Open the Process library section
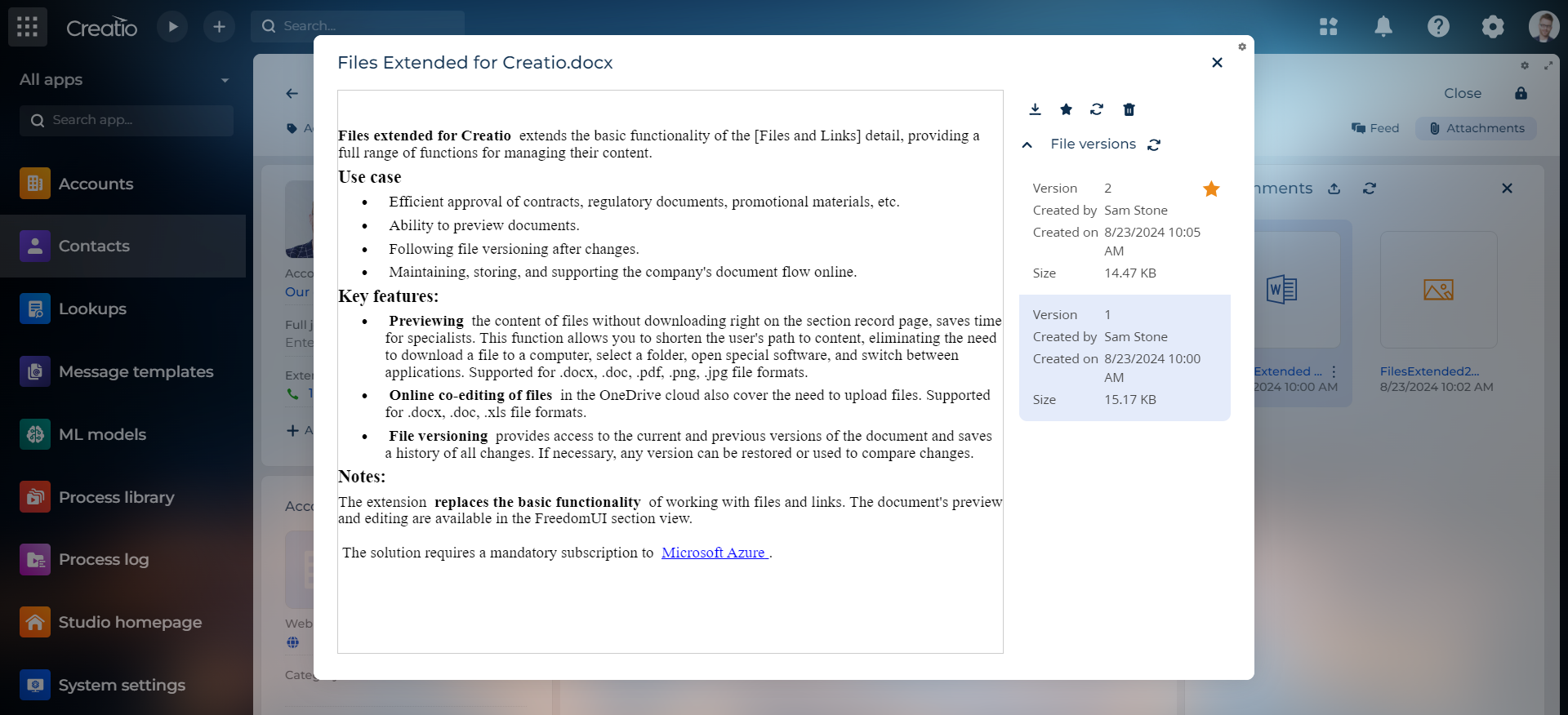Image resolution: width=1568 pixels, height=715 pixels. click(x=116, y=497)
